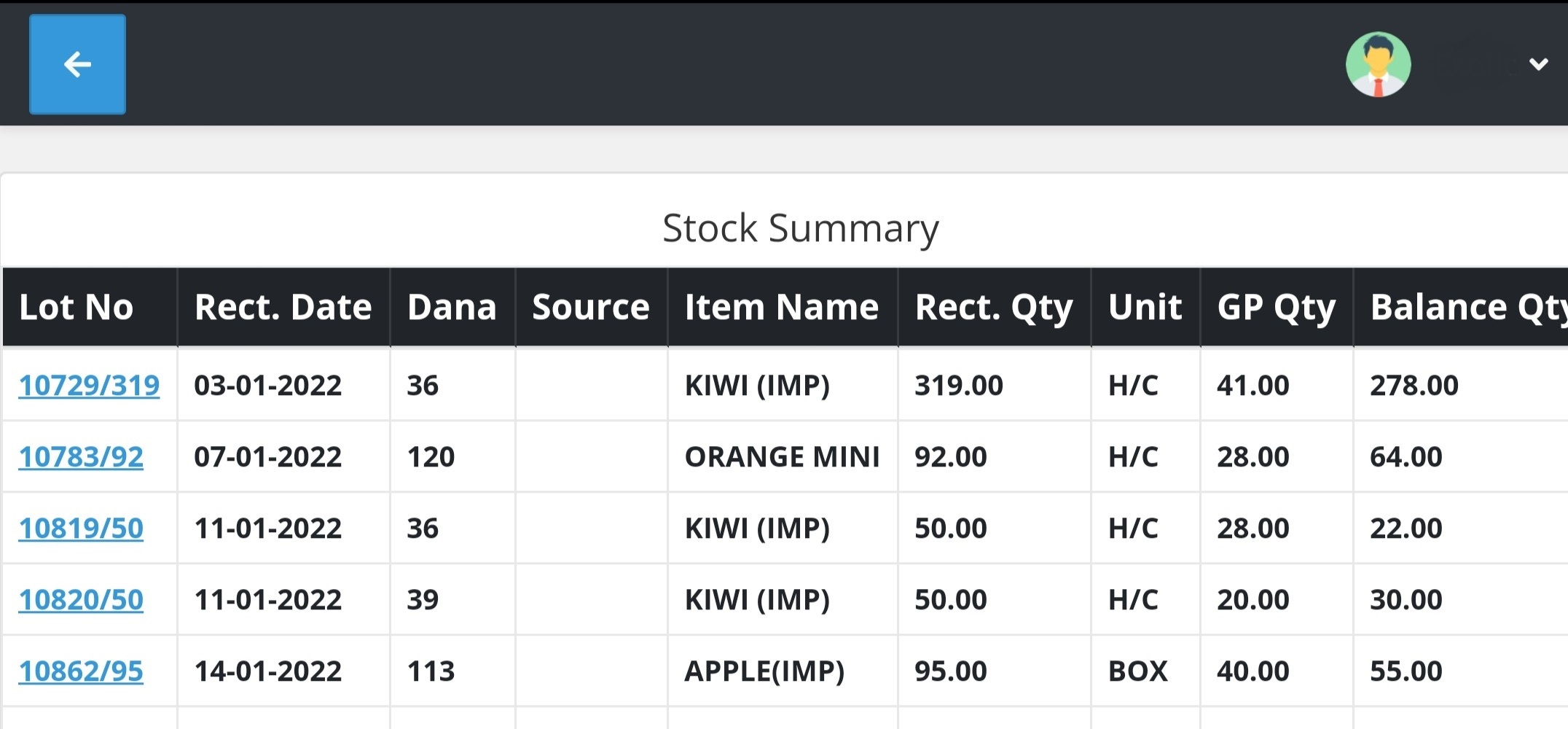Screen dimensions: 1568x729
Task: Expand the user account dropdown chevron
Action: 1538,64
